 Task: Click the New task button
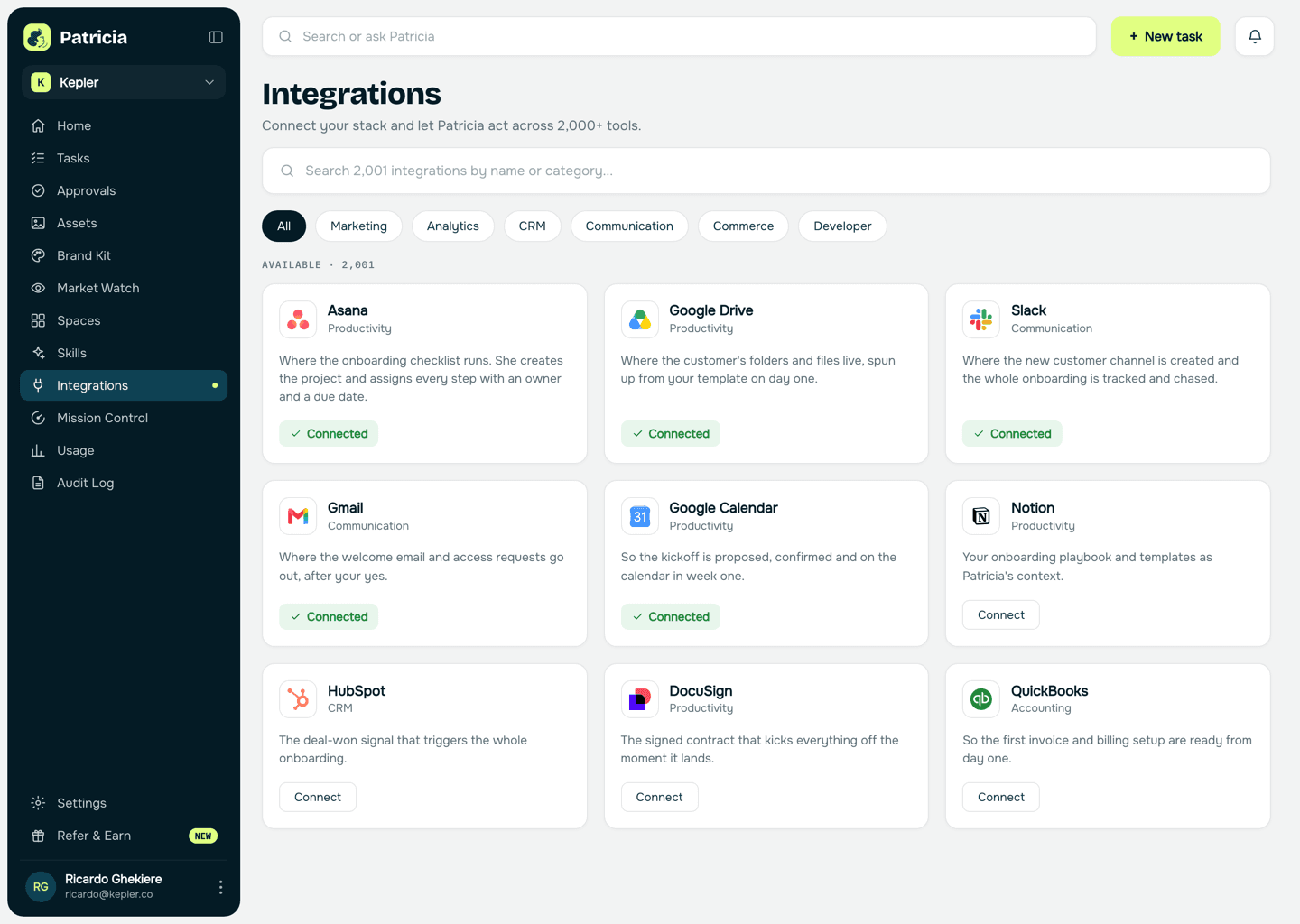1165,36
